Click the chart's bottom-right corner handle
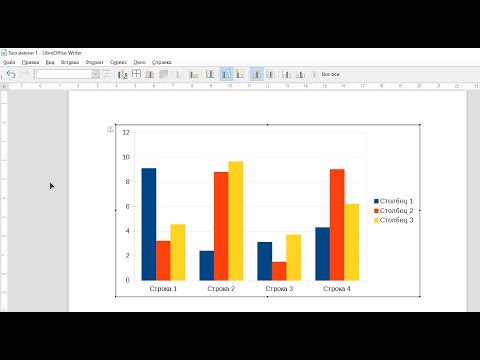 click(419, 296)
